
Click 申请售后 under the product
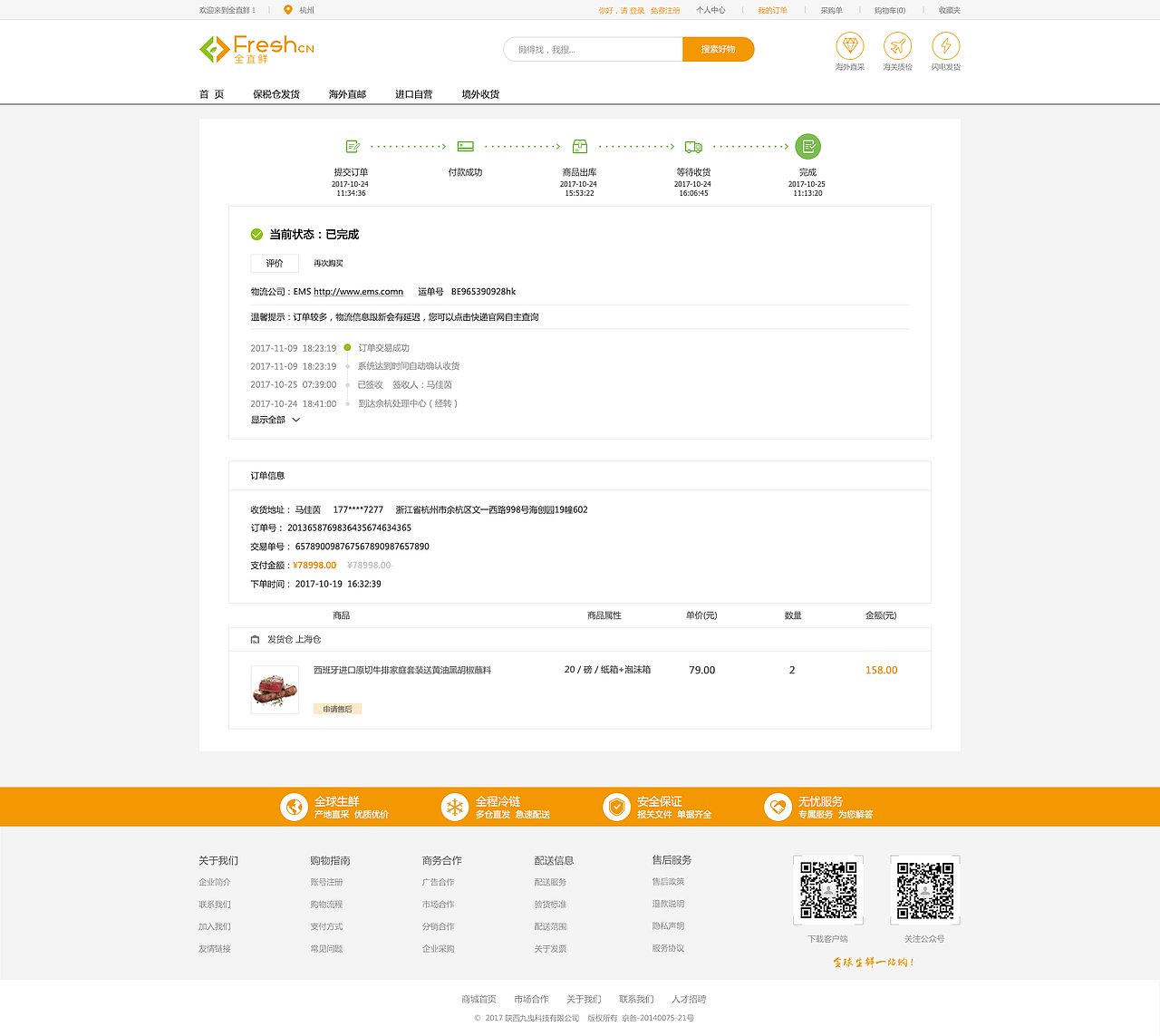pyautogui.click(x=337, y=708)
